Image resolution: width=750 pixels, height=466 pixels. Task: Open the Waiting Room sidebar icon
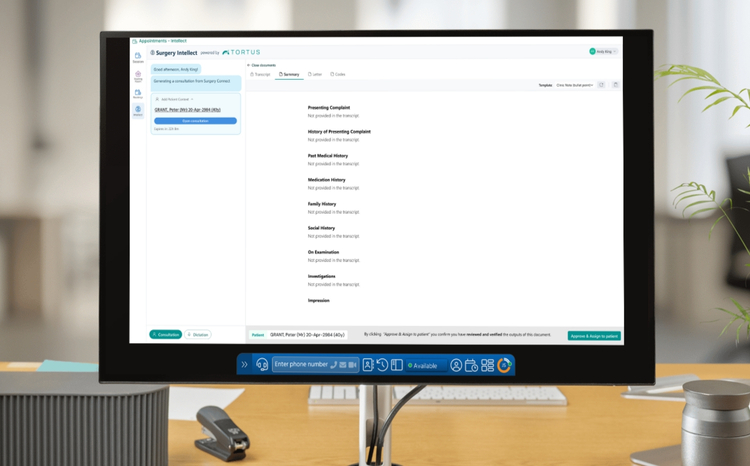point(138,75)
